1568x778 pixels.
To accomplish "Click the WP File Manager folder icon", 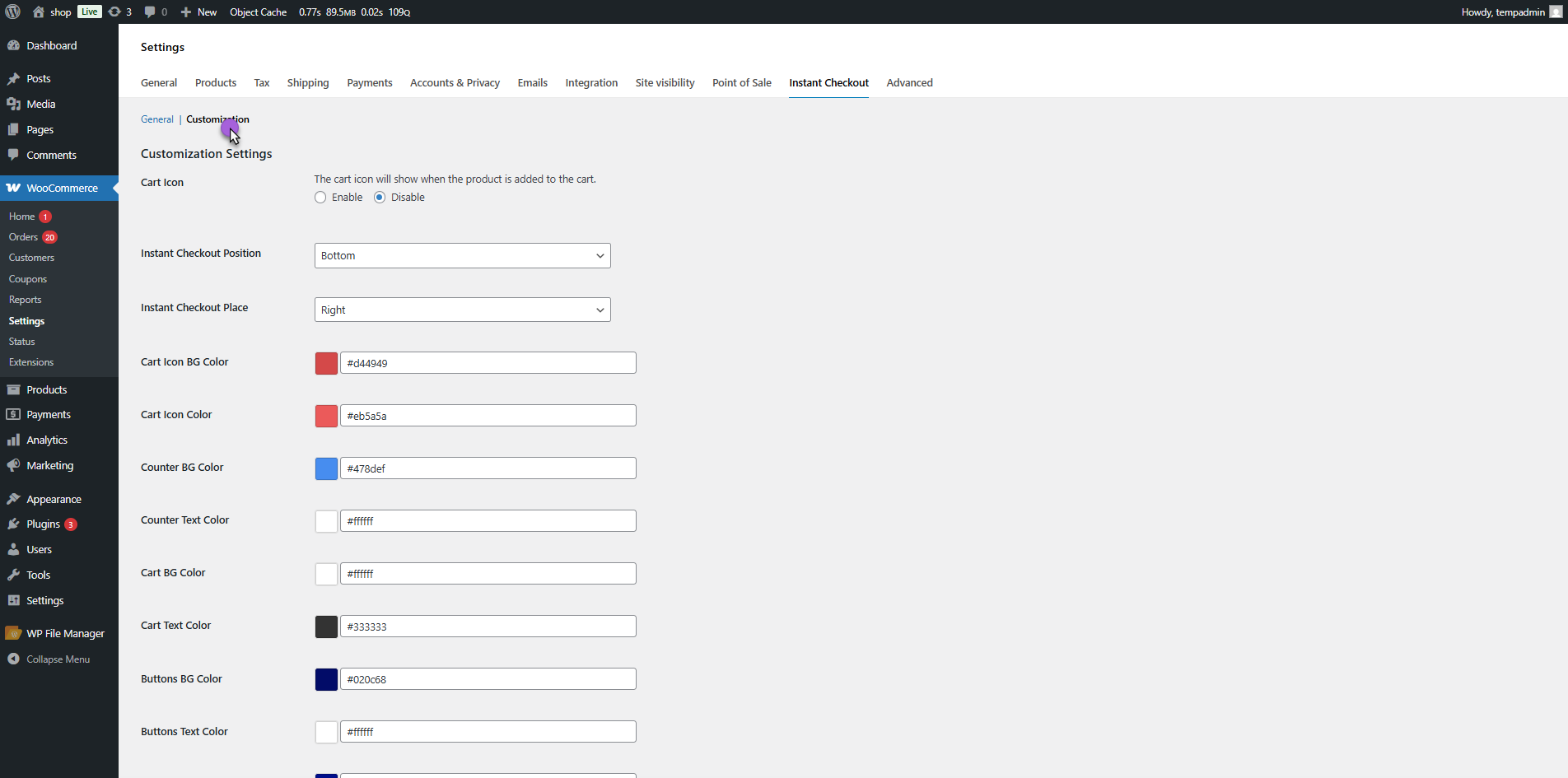I will click(x=13, y=634).
